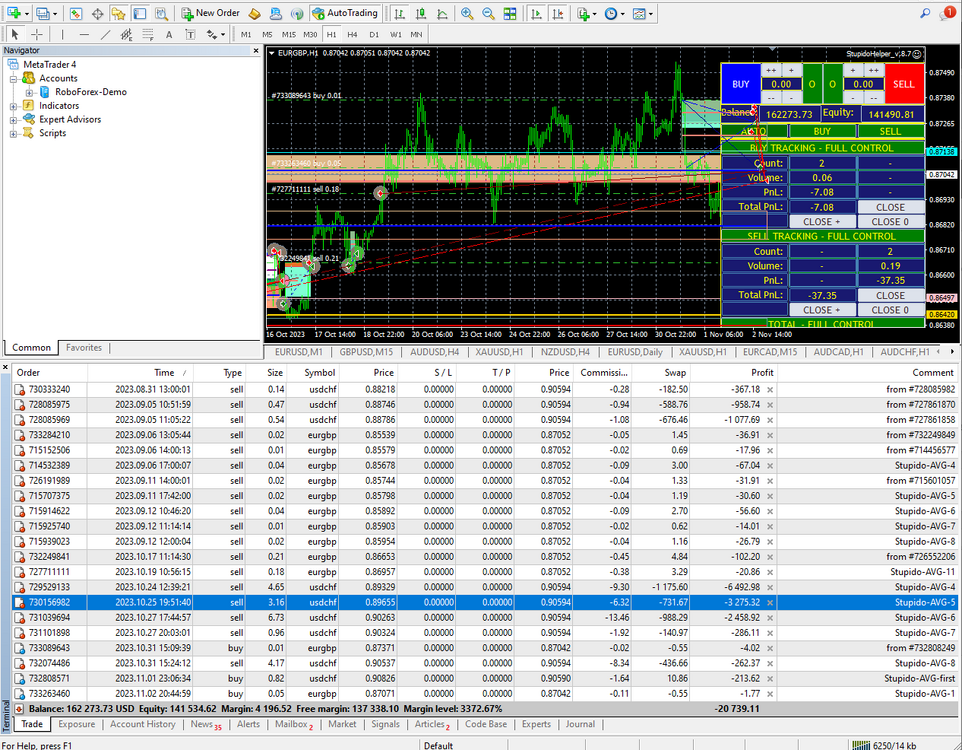This screenshot has width=962, height=750.
Task: Click the Zoom Out magnifier icon
Action: tap(488, 13)
